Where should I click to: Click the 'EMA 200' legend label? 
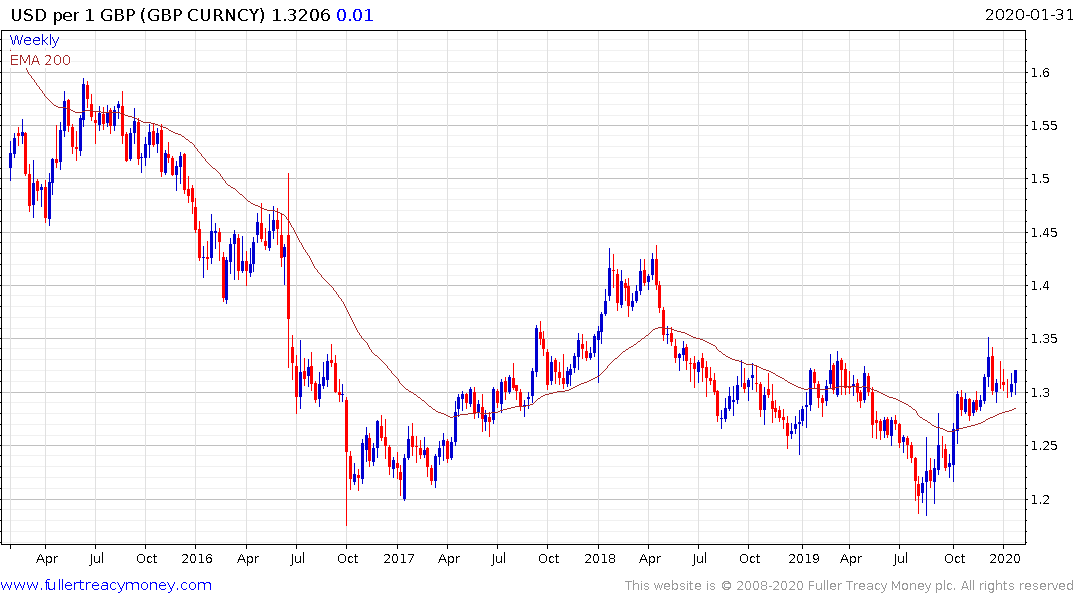pos(40,60)
